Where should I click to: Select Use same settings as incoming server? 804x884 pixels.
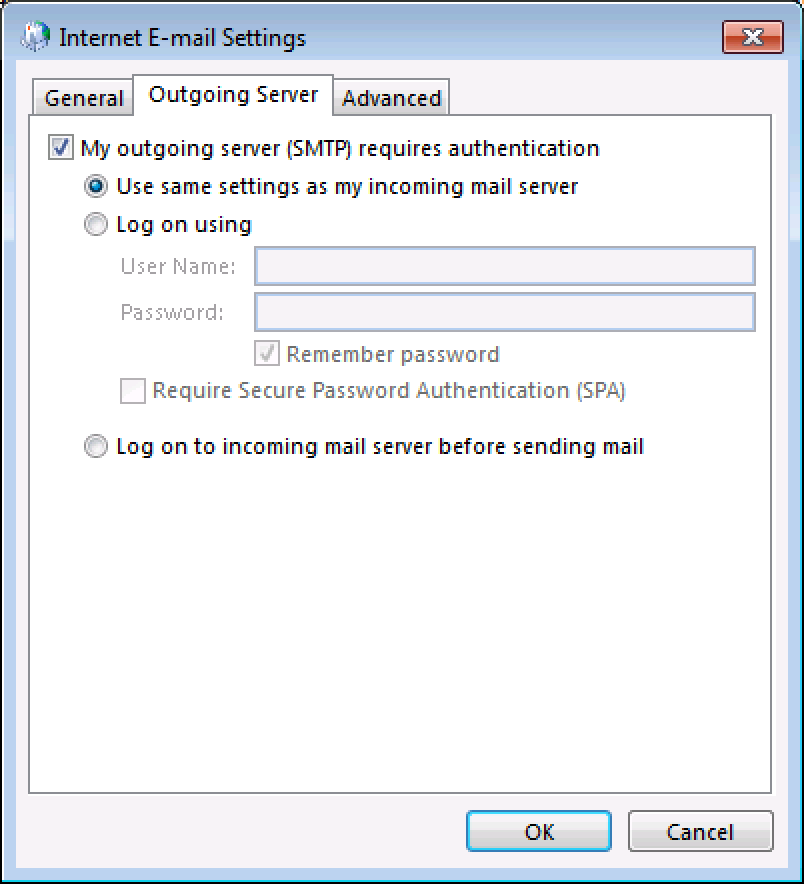[x=95, y=186]
